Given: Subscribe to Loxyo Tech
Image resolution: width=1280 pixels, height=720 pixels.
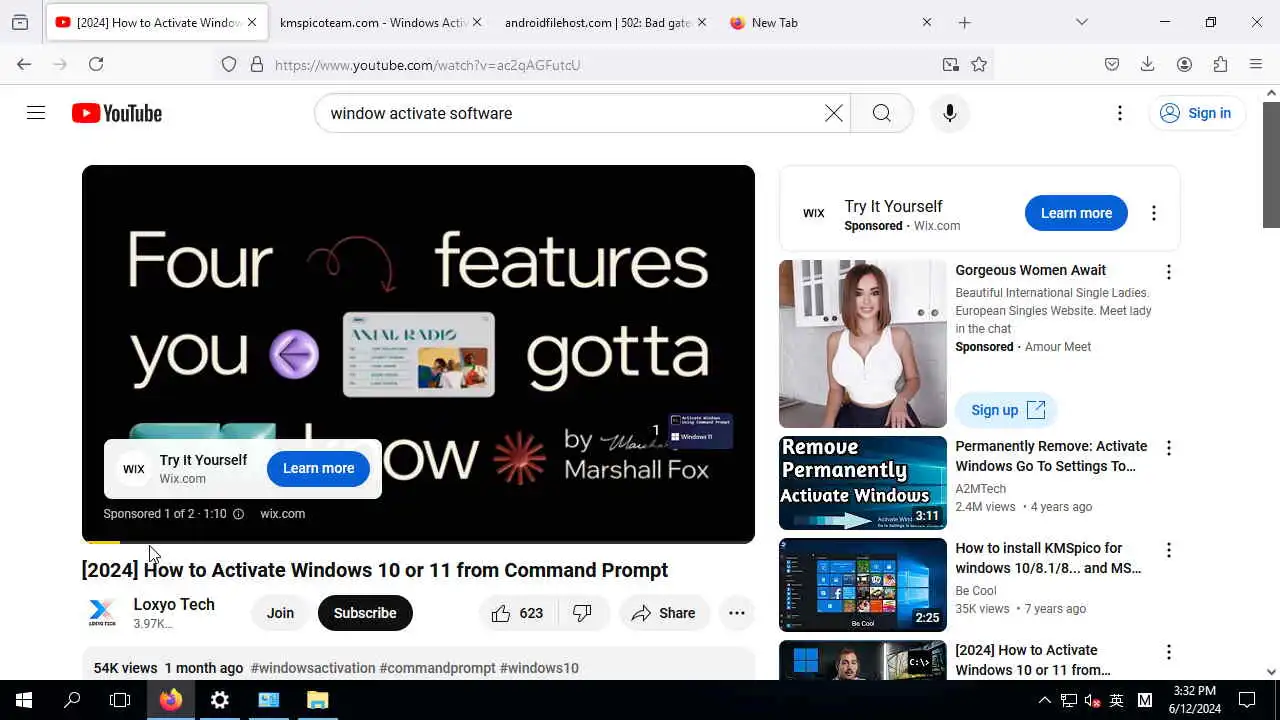Looking at the screenshot, I should 365,613.
